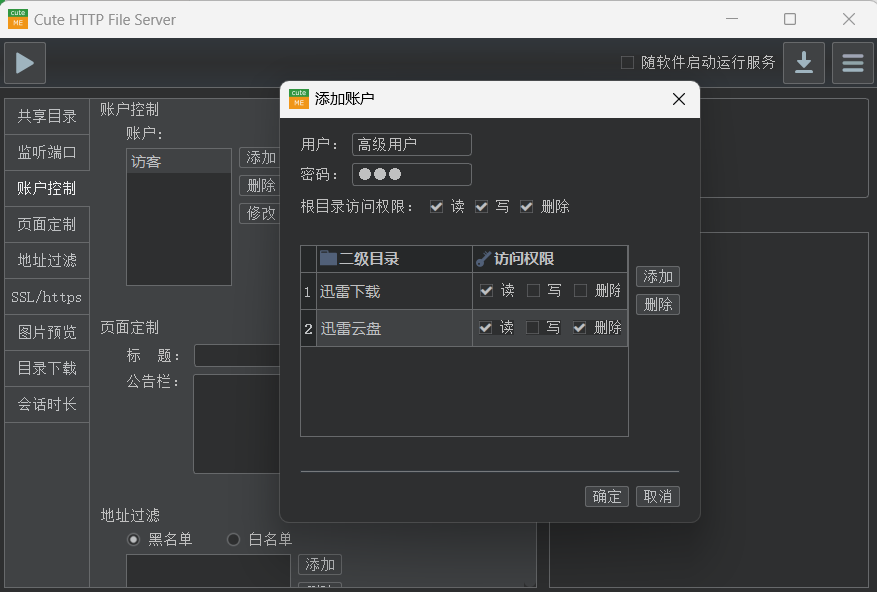The image size is (877, 592).
Task: Uncheck 删除 checkbox for 迅雷云盘
Action: [x=579, y=327]
